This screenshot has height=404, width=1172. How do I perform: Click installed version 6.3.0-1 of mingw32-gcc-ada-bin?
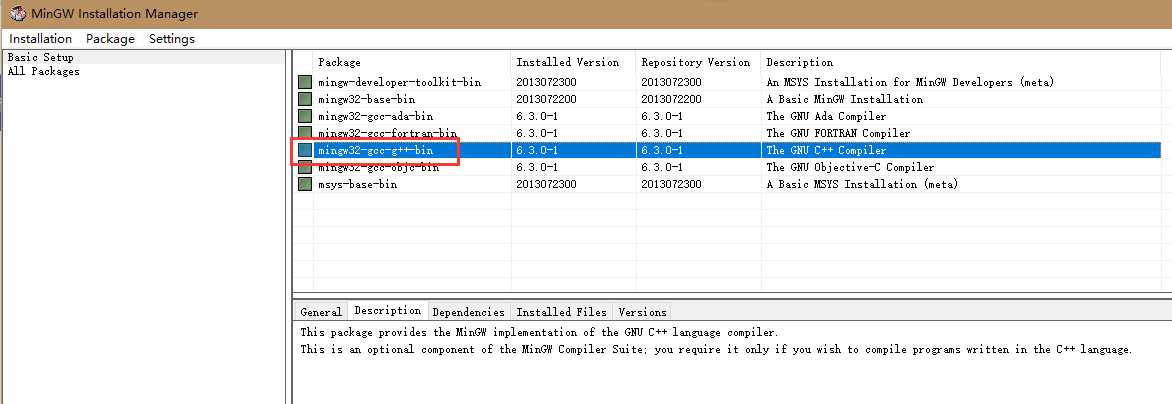point(537,116)
